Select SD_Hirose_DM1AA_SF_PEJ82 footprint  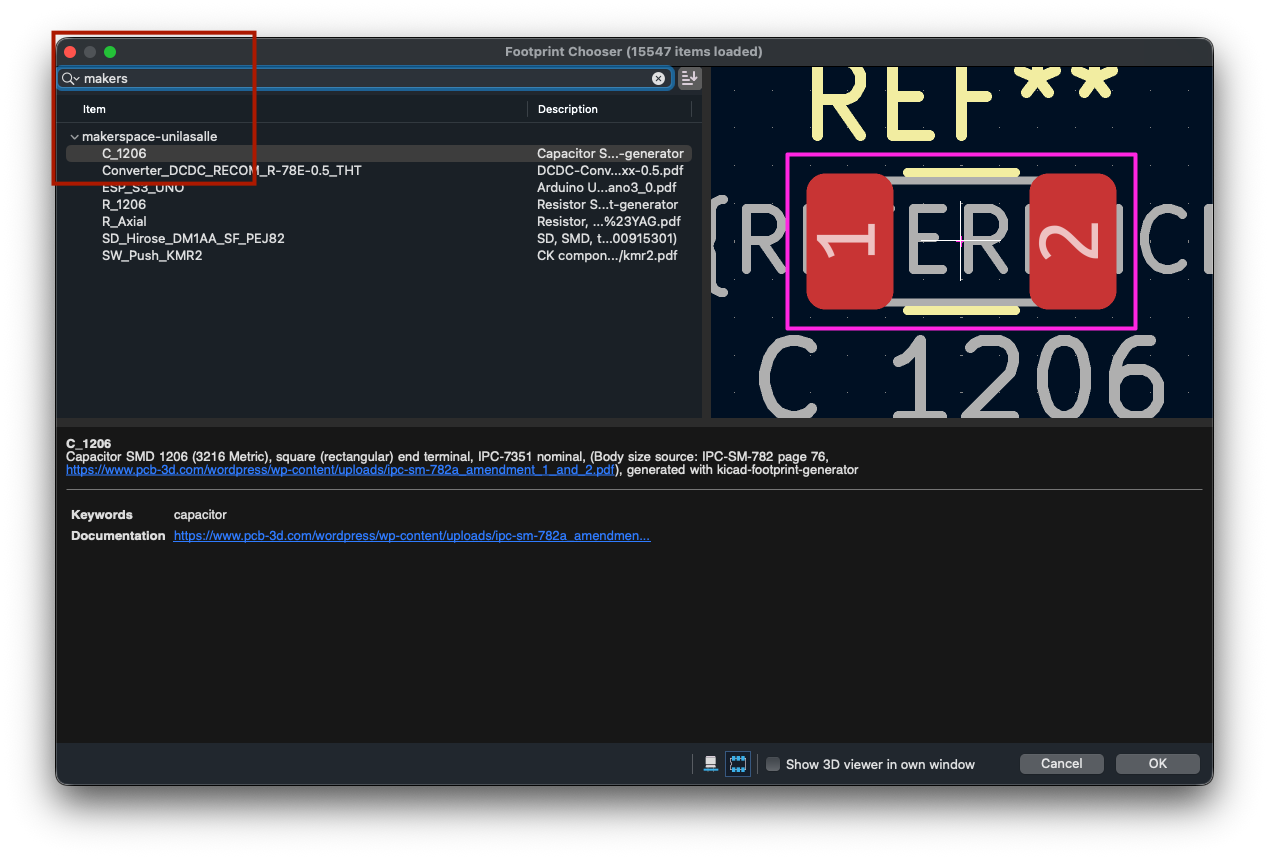coord(193,239)
